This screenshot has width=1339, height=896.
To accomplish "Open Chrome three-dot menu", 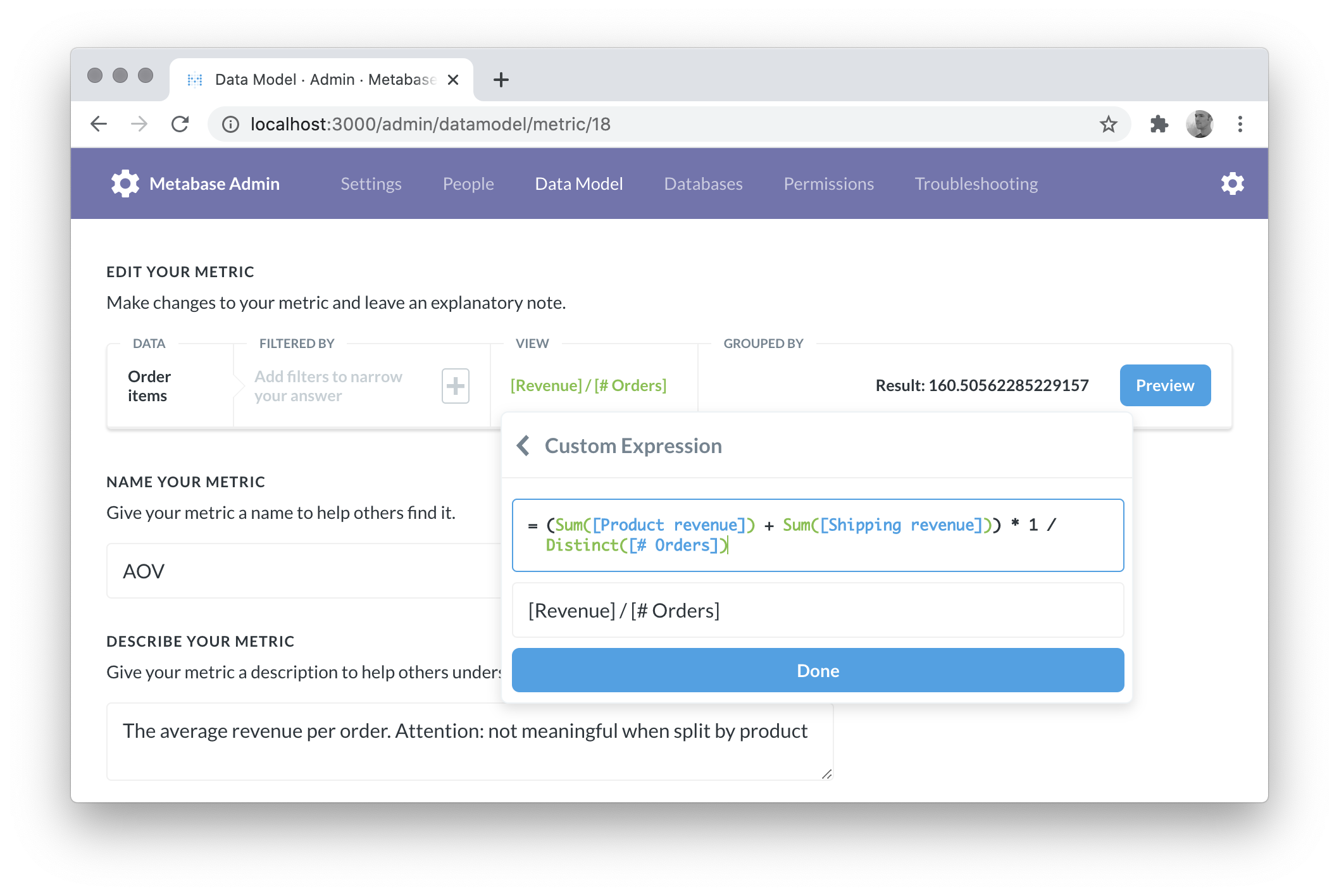I will tap(1240, 124).
